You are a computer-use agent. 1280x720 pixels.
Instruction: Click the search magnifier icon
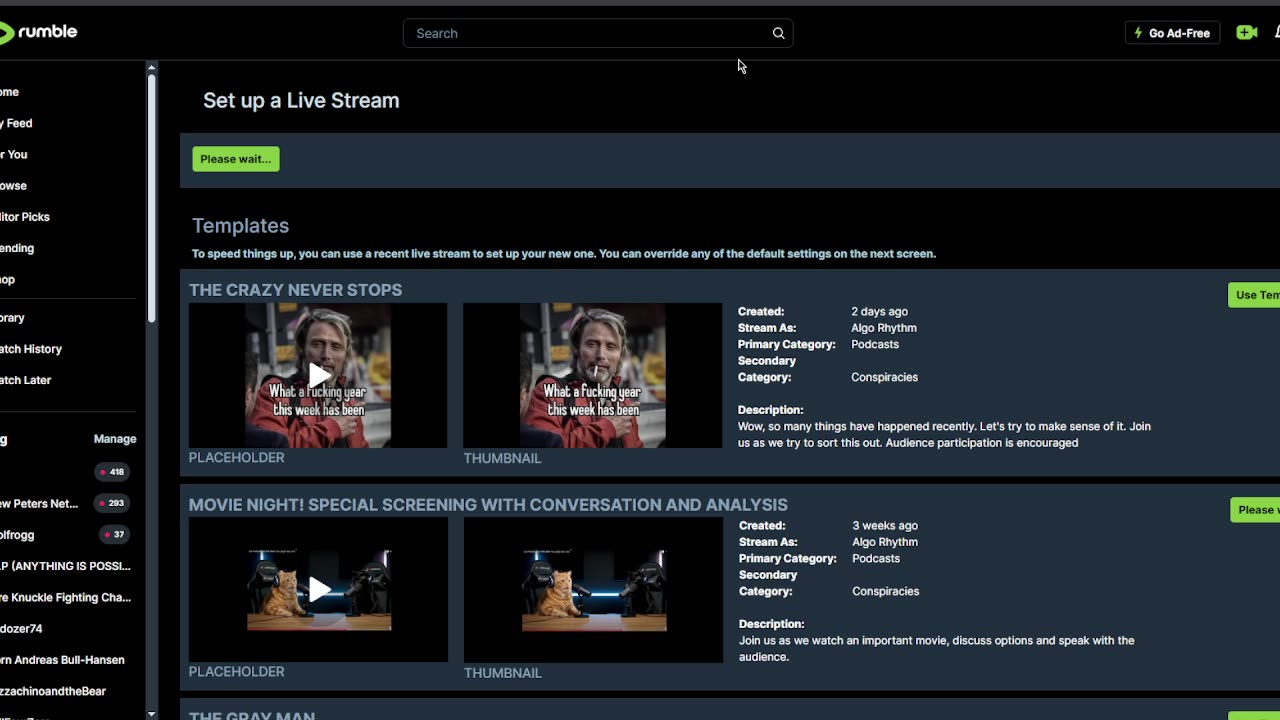pos(778,33)
